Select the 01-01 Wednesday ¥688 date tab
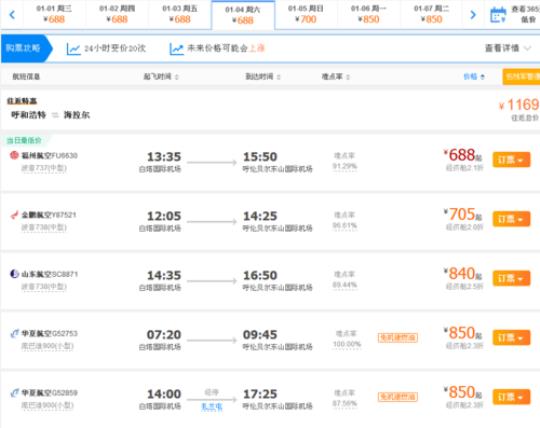 pos(54,14)
